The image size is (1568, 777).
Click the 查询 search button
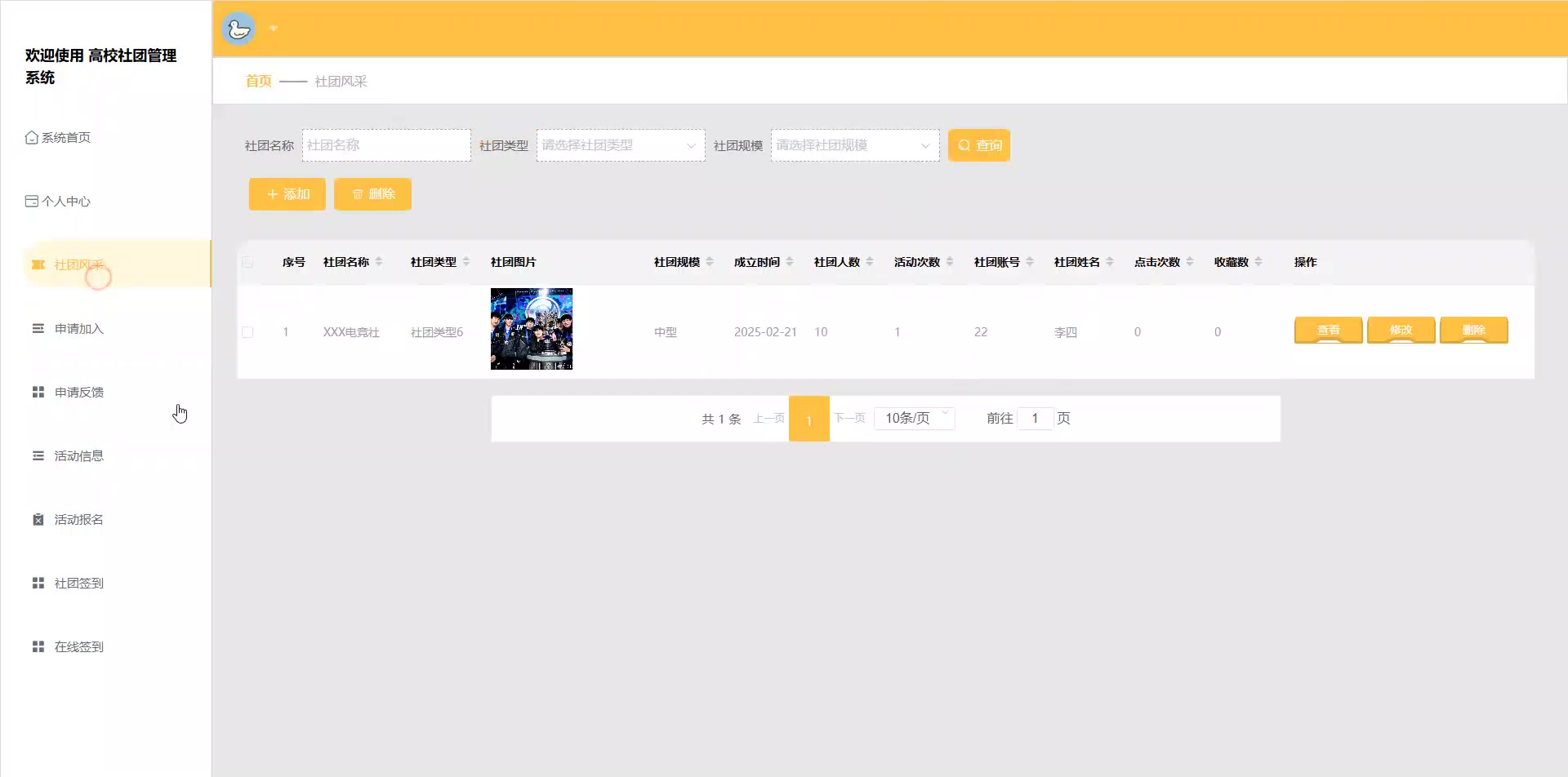click(x=978, y=145)
